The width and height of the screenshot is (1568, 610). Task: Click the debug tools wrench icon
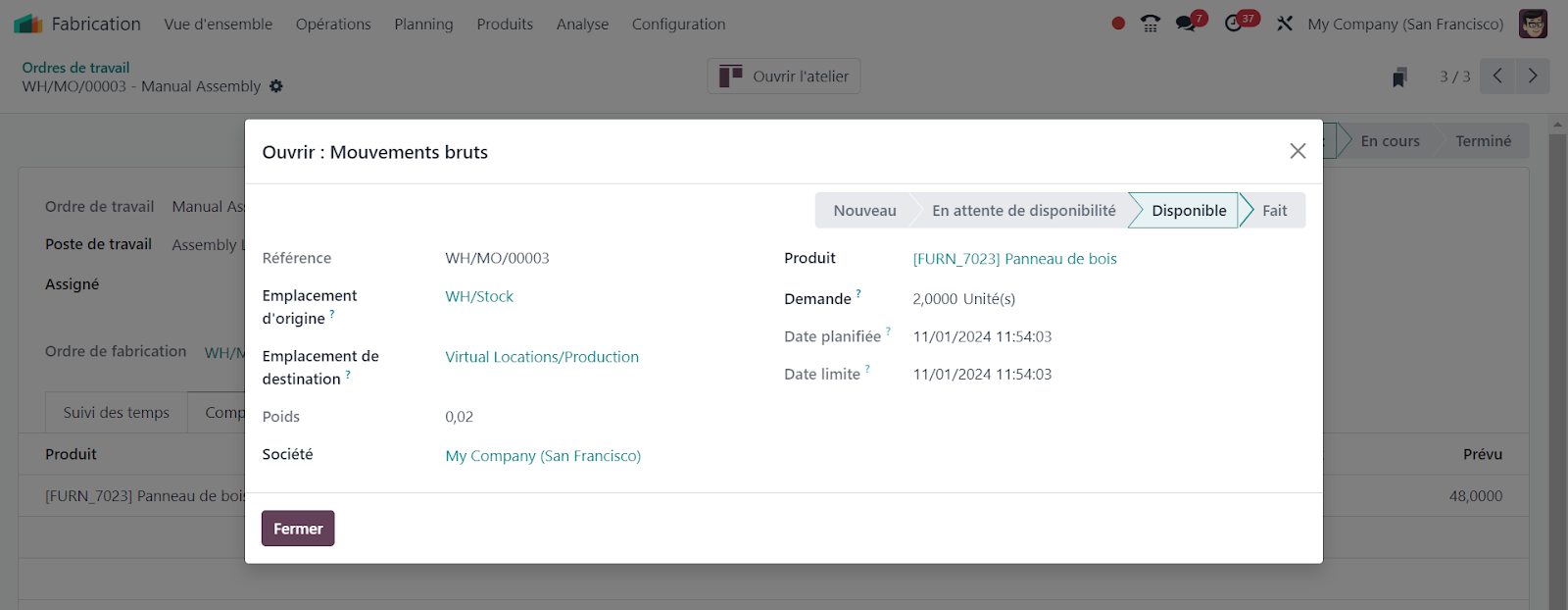click(x=1285, y=24)
